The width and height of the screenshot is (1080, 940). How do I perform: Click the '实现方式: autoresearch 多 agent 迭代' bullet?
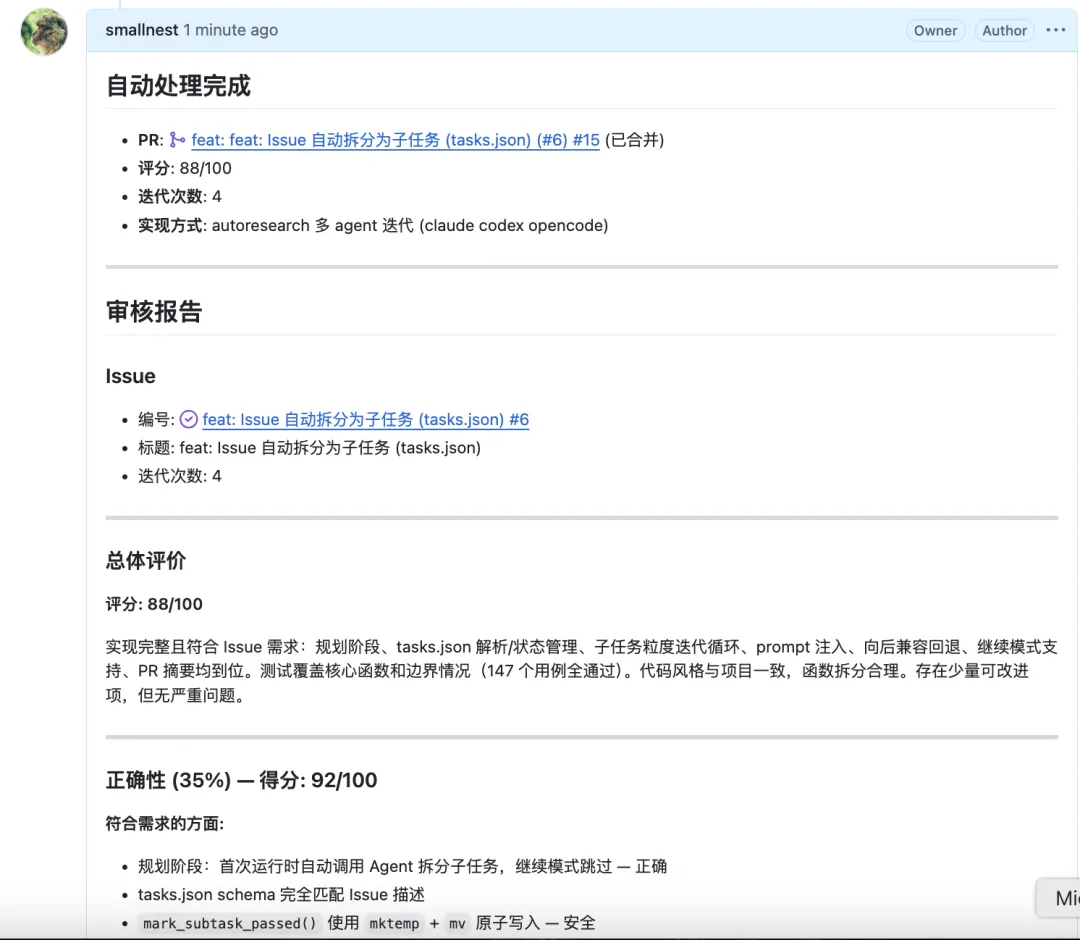pyautogui.click(x=373, y=225)
